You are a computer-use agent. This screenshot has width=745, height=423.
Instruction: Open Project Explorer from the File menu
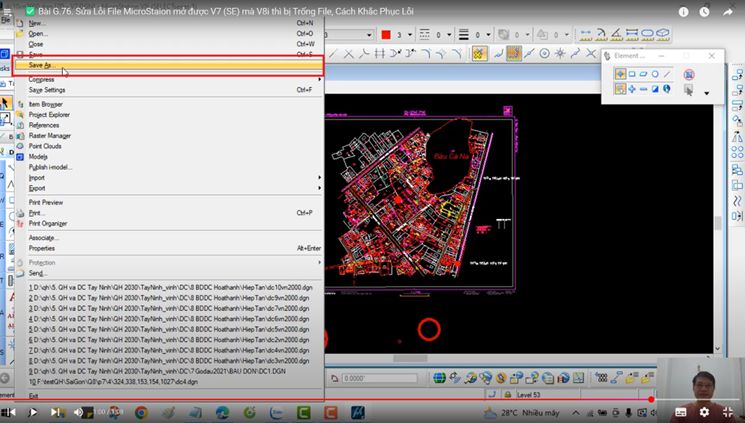click(50, 114)
